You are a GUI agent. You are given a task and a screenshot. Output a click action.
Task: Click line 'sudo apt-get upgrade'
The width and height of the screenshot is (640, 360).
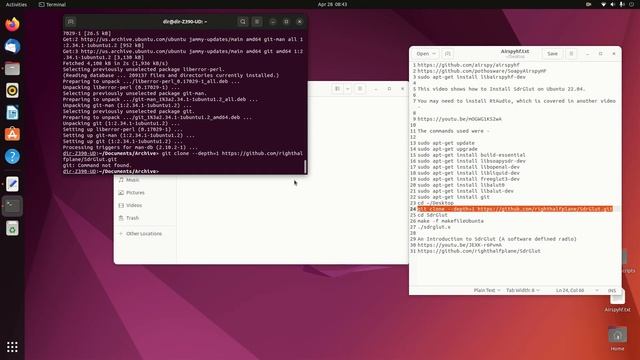pyautogui.click(x=447, y=149)
